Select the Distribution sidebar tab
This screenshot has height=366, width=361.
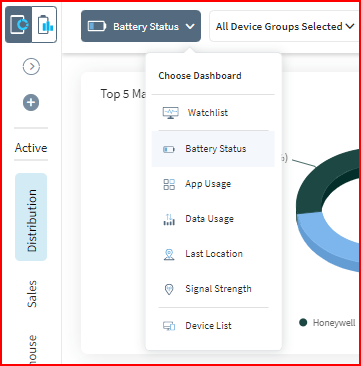[31, 217]
